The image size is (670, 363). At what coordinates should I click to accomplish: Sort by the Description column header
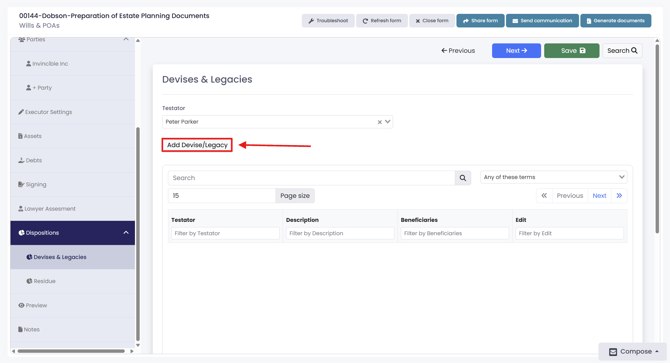(302, 220)
